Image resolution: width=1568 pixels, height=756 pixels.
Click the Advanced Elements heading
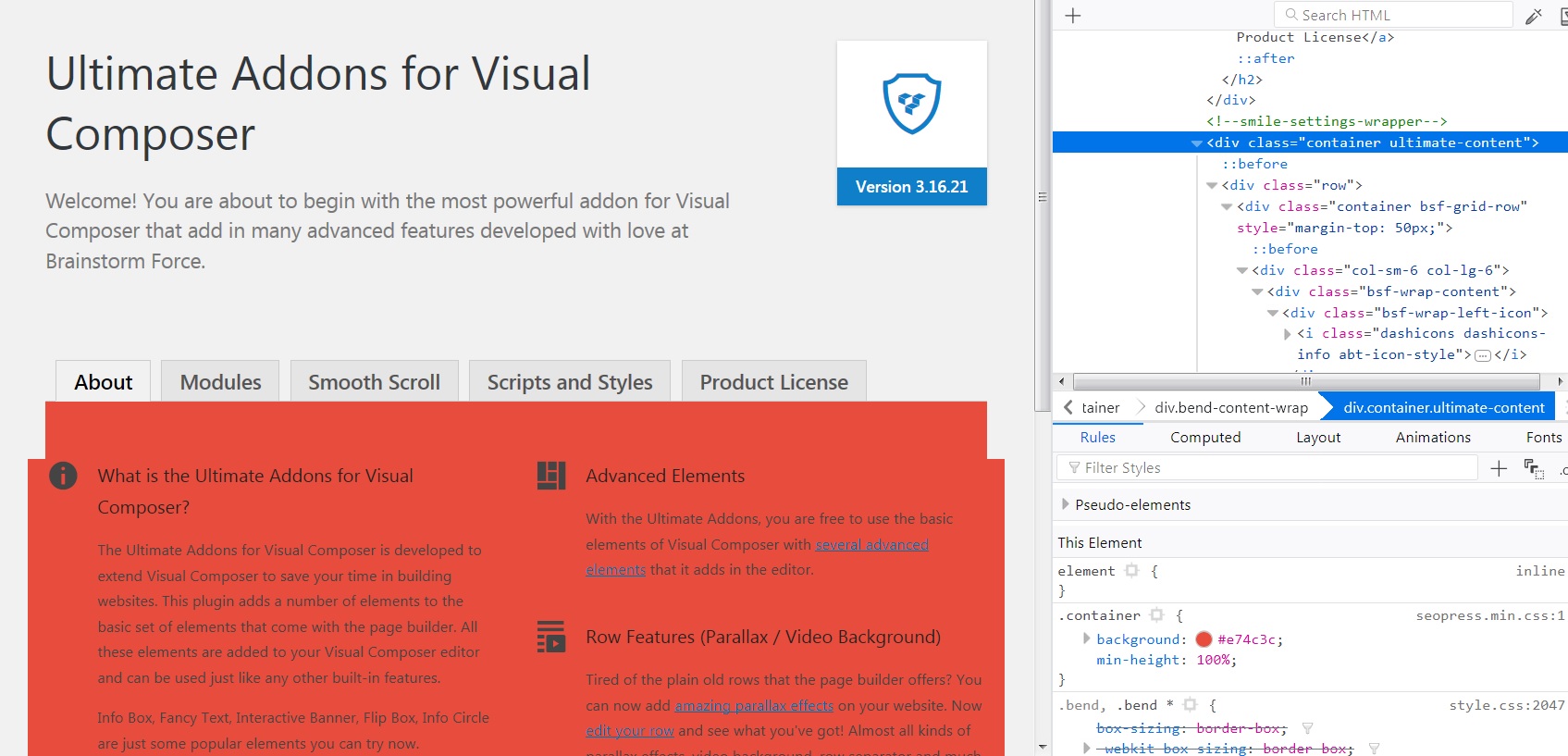tap(665, 476)
